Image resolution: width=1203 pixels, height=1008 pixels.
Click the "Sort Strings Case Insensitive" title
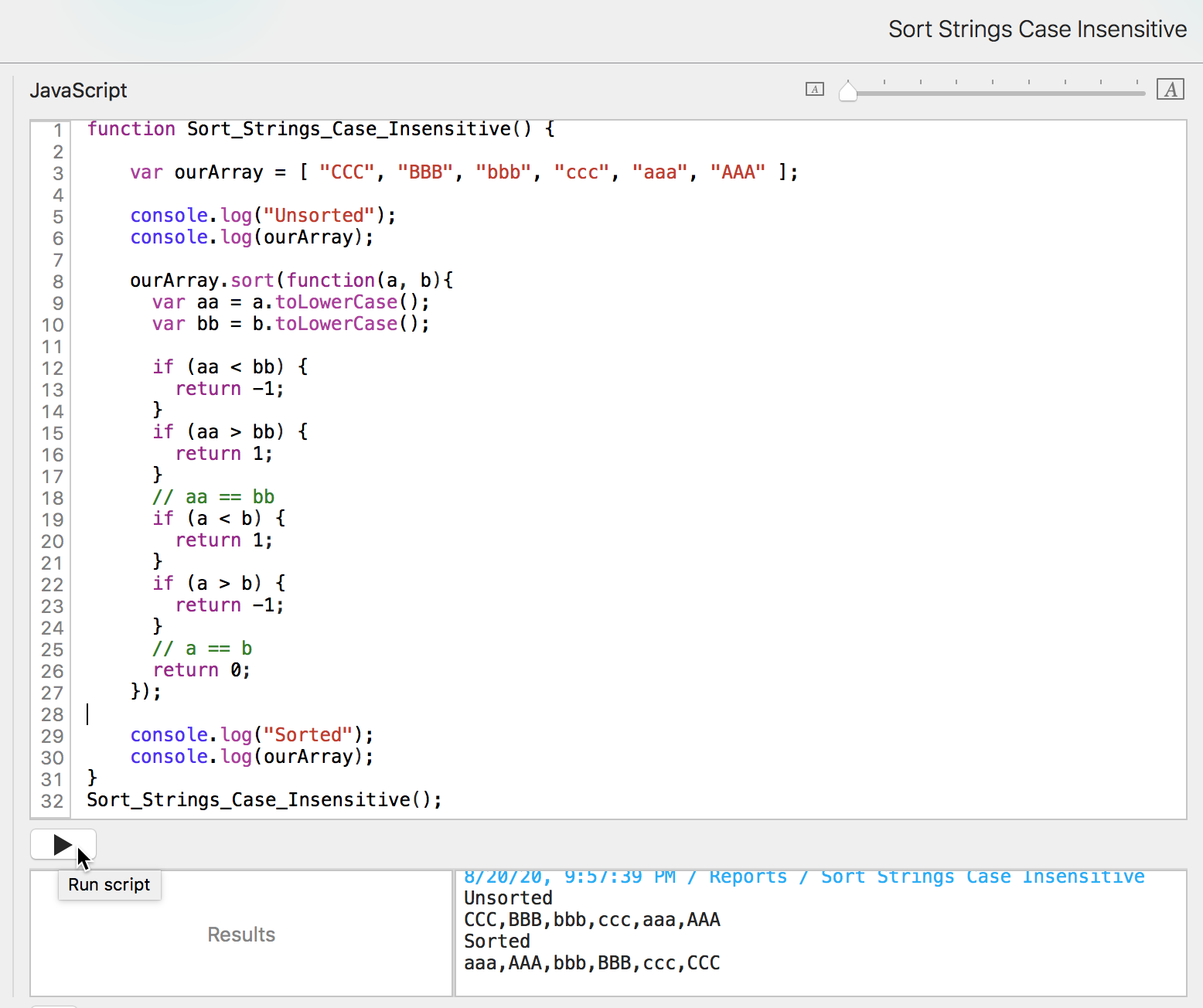pos(1037,29)
